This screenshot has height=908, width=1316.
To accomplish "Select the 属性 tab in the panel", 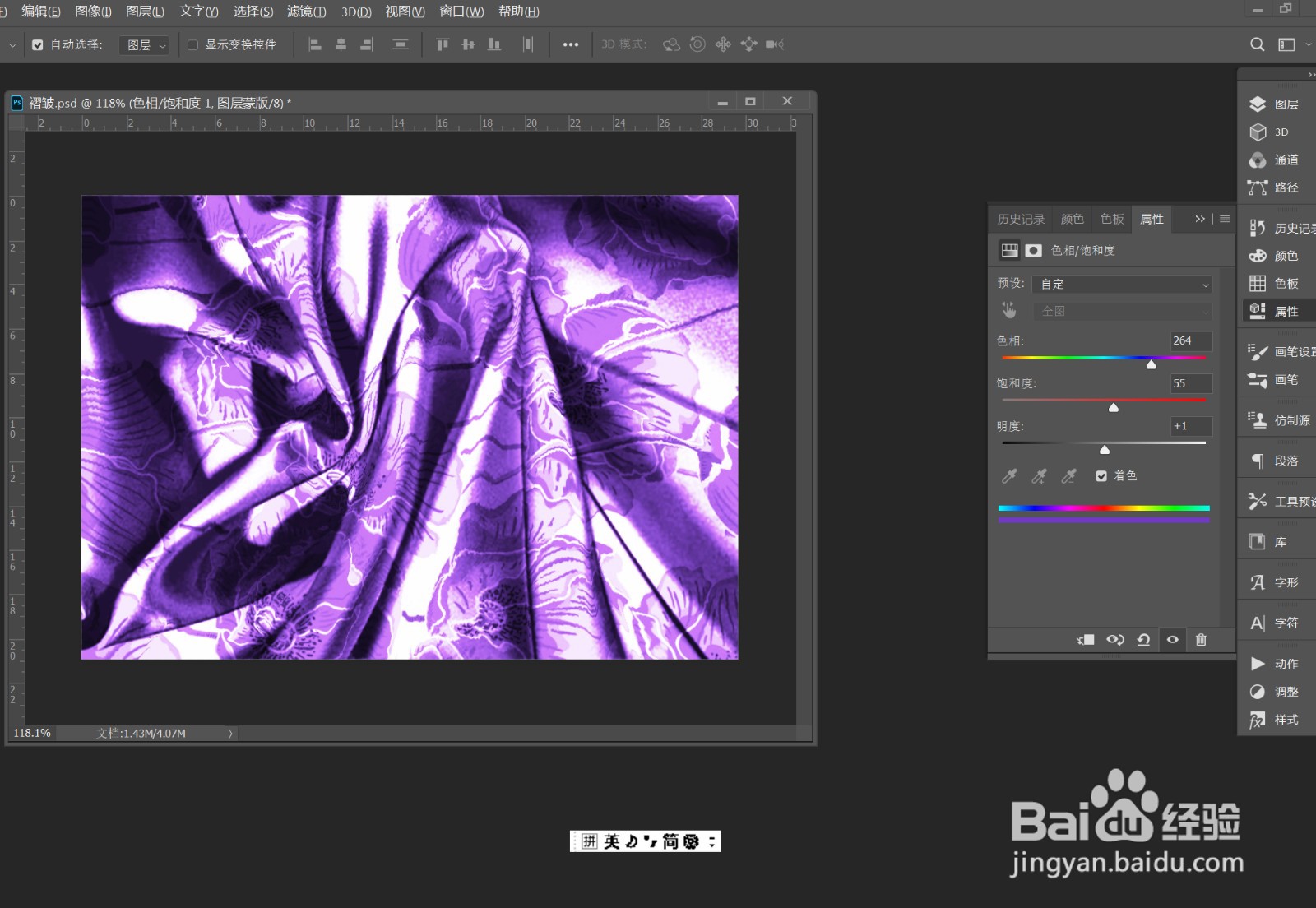I will tap(1151, 219).
